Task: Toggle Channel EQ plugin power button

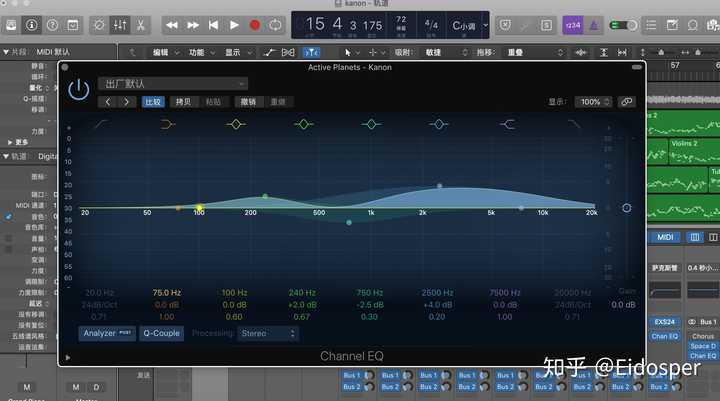Action: tap(79, 89)
